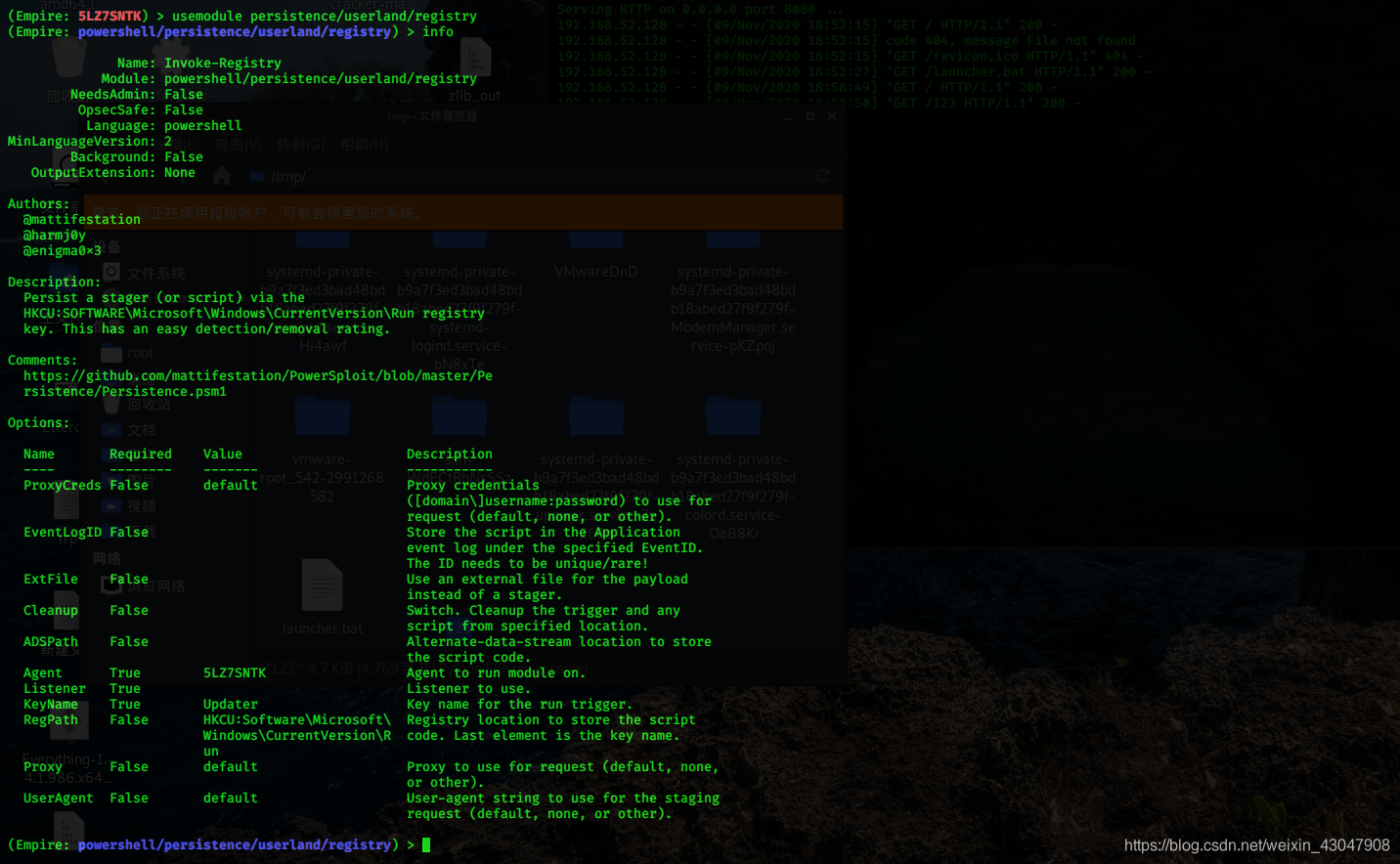Click the terminal prompt cursor on last line
The image size is (1400, 864).
pos(426,844)
